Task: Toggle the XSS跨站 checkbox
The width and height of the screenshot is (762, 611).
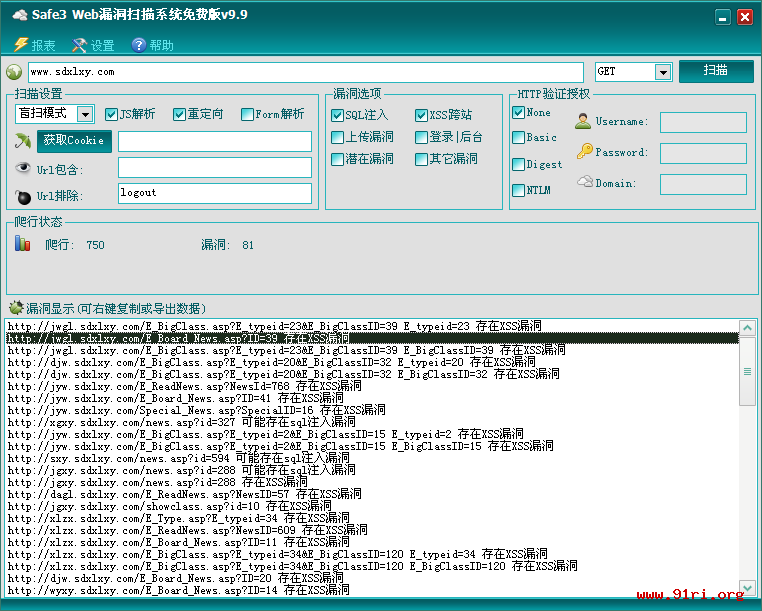Action: tap(421, 115)
